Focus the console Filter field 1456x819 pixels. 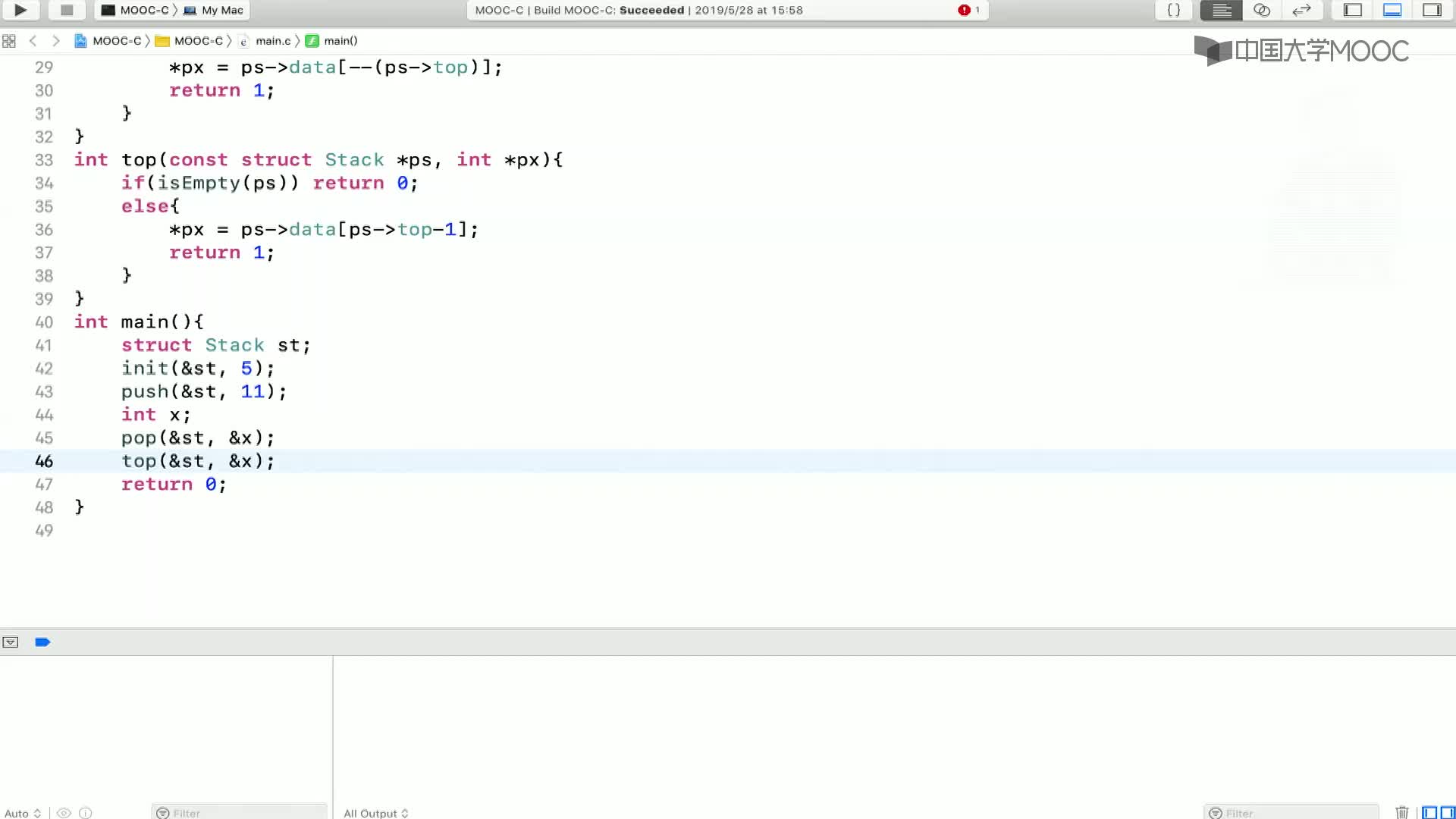pos(1291,812)
